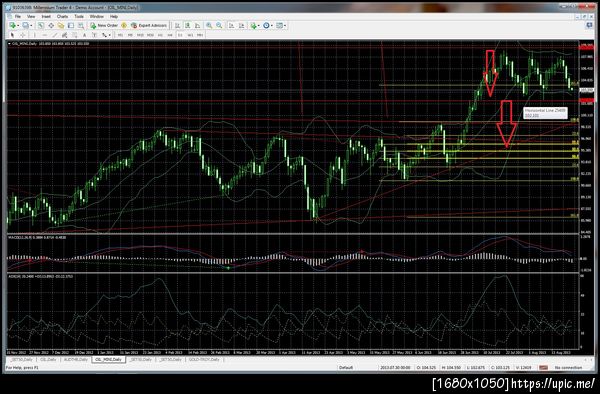Select the Draw Text 'A' tool
This screenshot has width=600, height=394.
tap(85, 35)
